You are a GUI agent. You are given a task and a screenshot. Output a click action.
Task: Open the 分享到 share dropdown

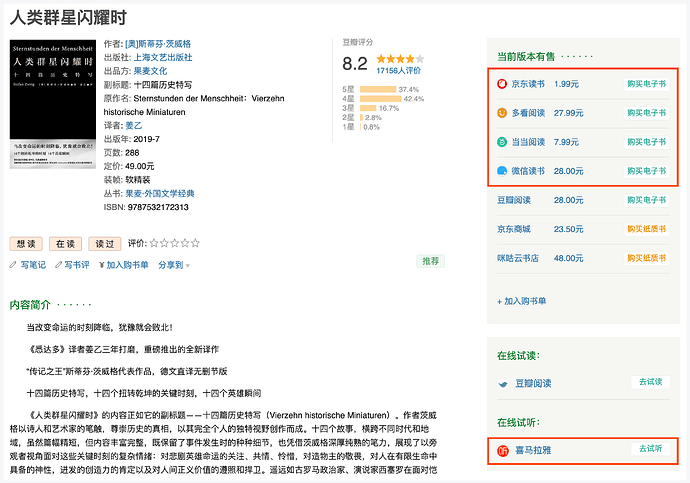(x=174, y=265)
